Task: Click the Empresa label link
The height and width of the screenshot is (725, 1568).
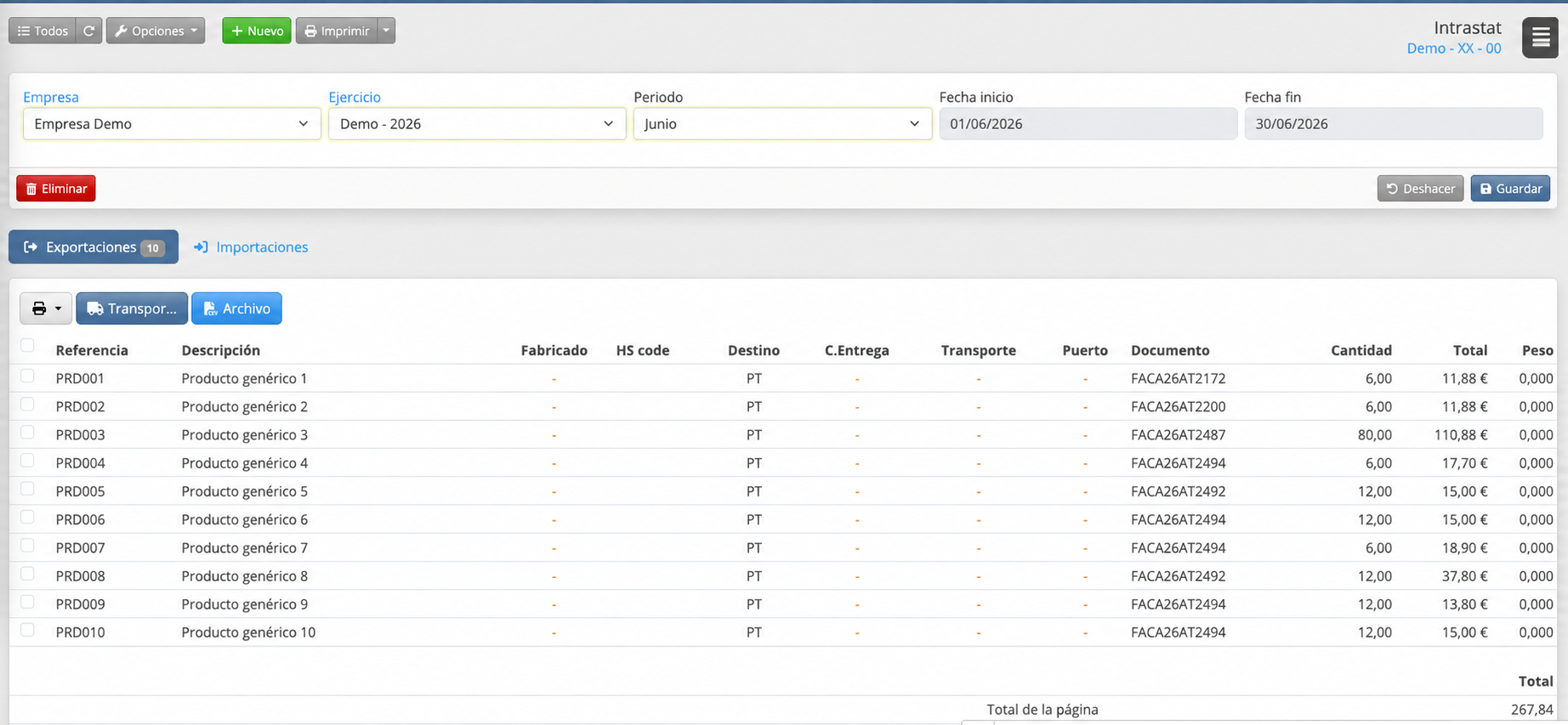Action: coord(51,97)
